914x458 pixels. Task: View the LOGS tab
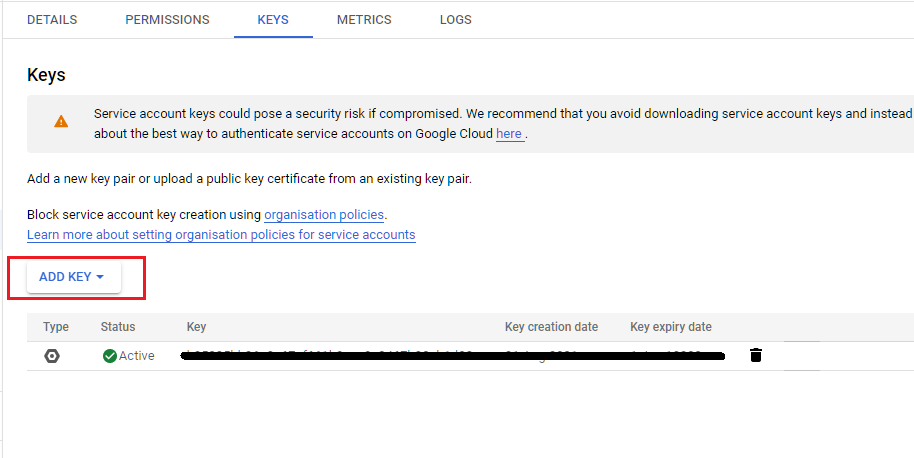(x=456, y=20)
